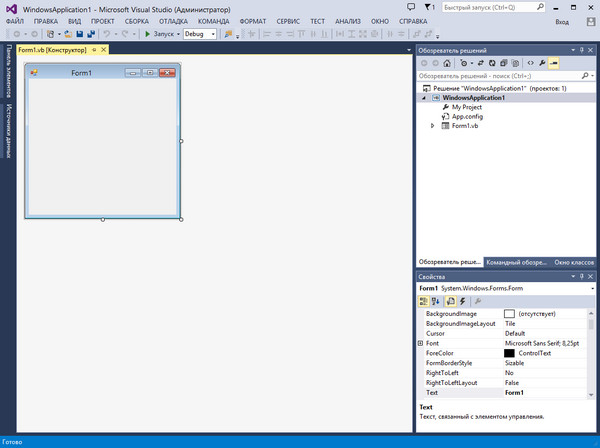Click the Undo arrow in main toolbar
Viewport: 600px width, 448px height.
(x=107, y=34)
